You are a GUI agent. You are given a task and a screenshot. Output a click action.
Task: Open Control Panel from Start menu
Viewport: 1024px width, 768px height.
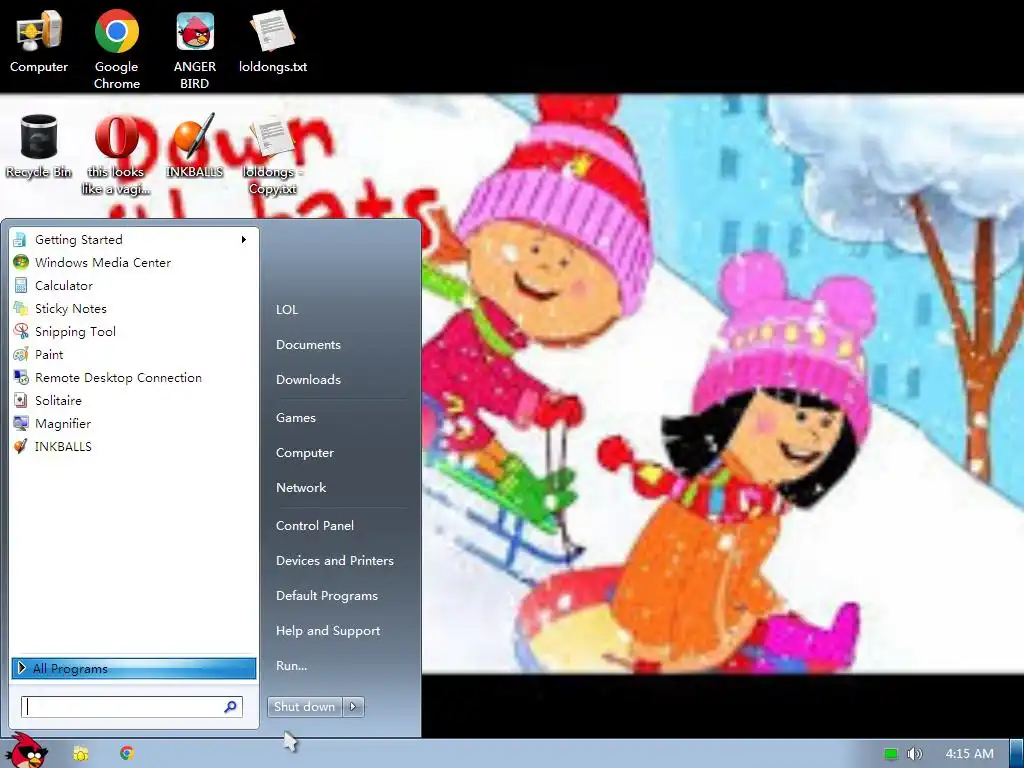[315, 526]
